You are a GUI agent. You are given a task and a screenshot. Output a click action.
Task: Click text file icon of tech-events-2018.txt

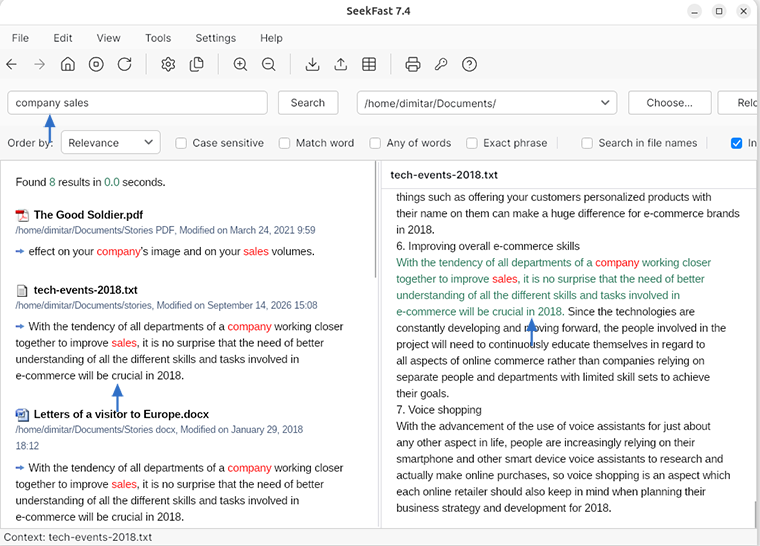pyautogui.click(x=22, y=290)
